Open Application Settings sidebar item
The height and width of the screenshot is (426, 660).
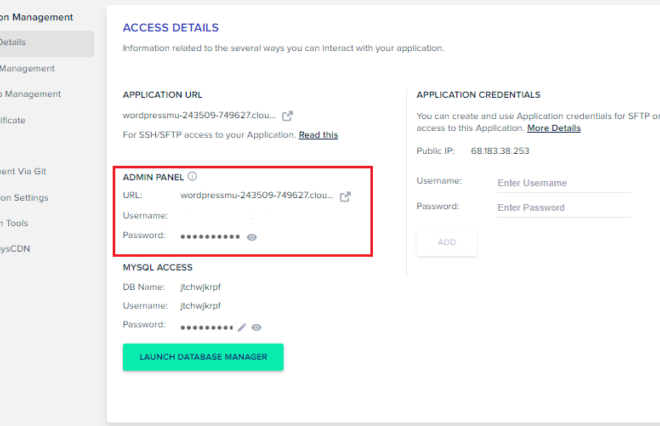click(24, 198)
